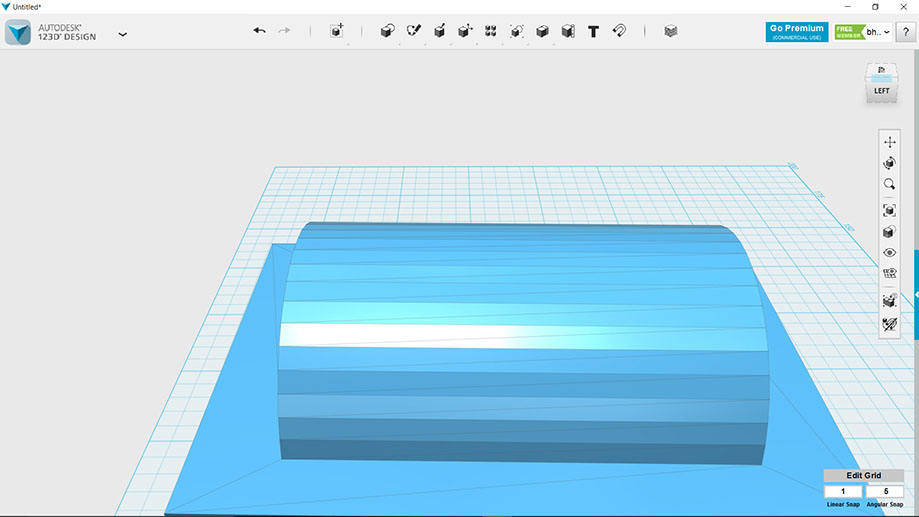Toggle grid visibility
The image size is (919, 517).
click(x=890, y=273)
